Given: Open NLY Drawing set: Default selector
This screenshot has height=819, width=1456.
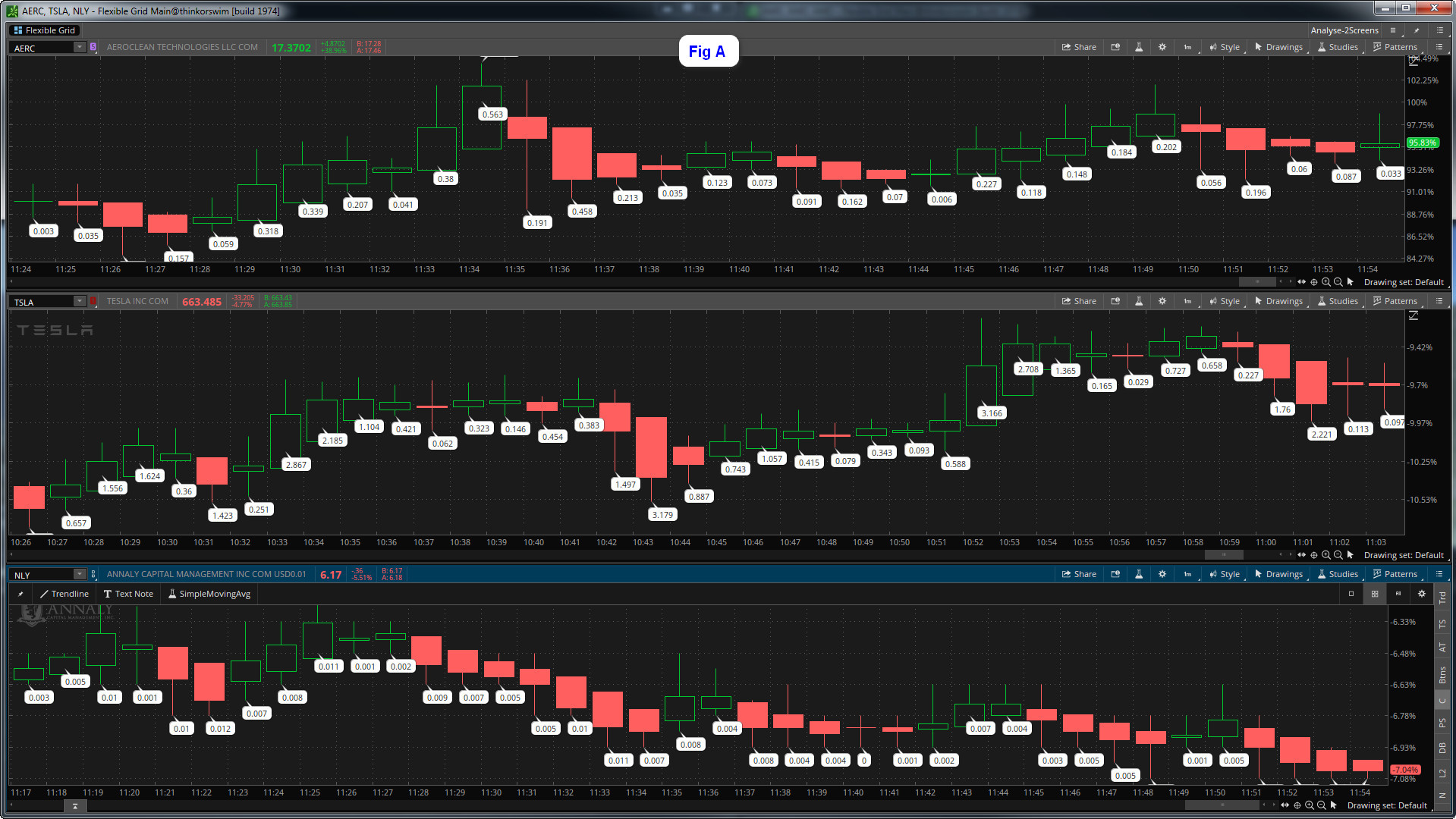Looking at the screenshot, I should [1387, 805].
